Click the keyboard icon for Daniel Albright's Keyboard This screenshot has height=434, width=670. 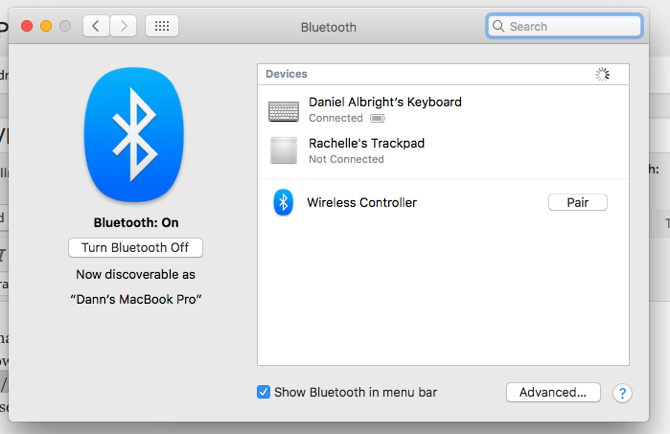tap(284, 110)
